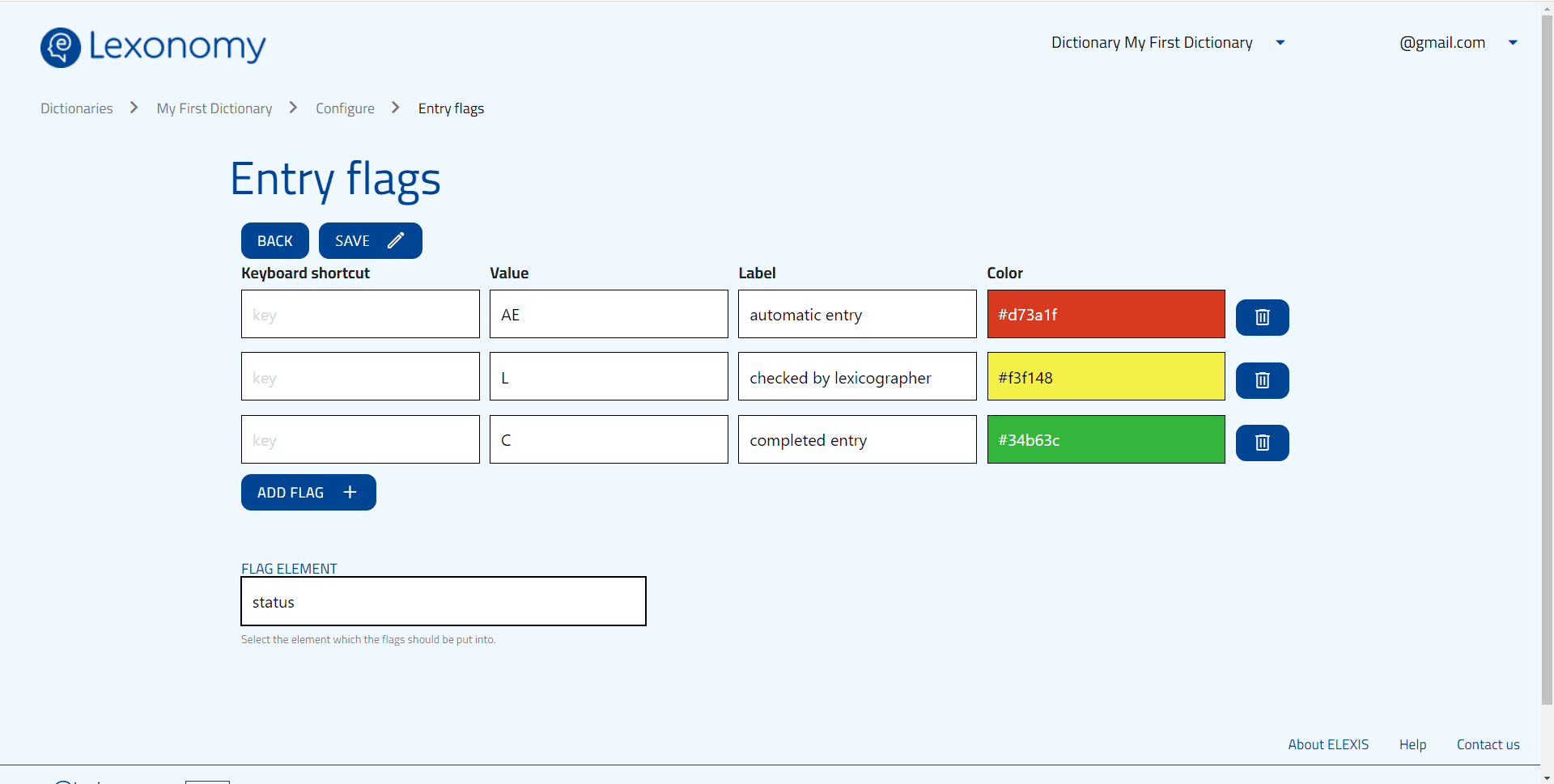Pick the red #d73a1f color field
Screen dimensions: 1554x784
[1105, 315]
